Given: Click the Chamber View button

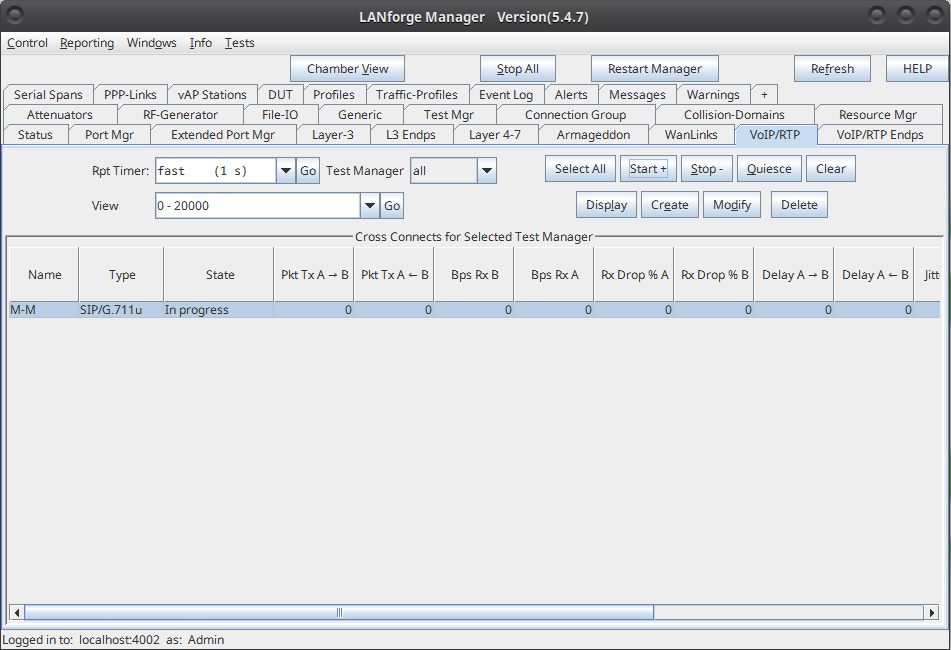Looking at the screenshot, I should (348, 69).
